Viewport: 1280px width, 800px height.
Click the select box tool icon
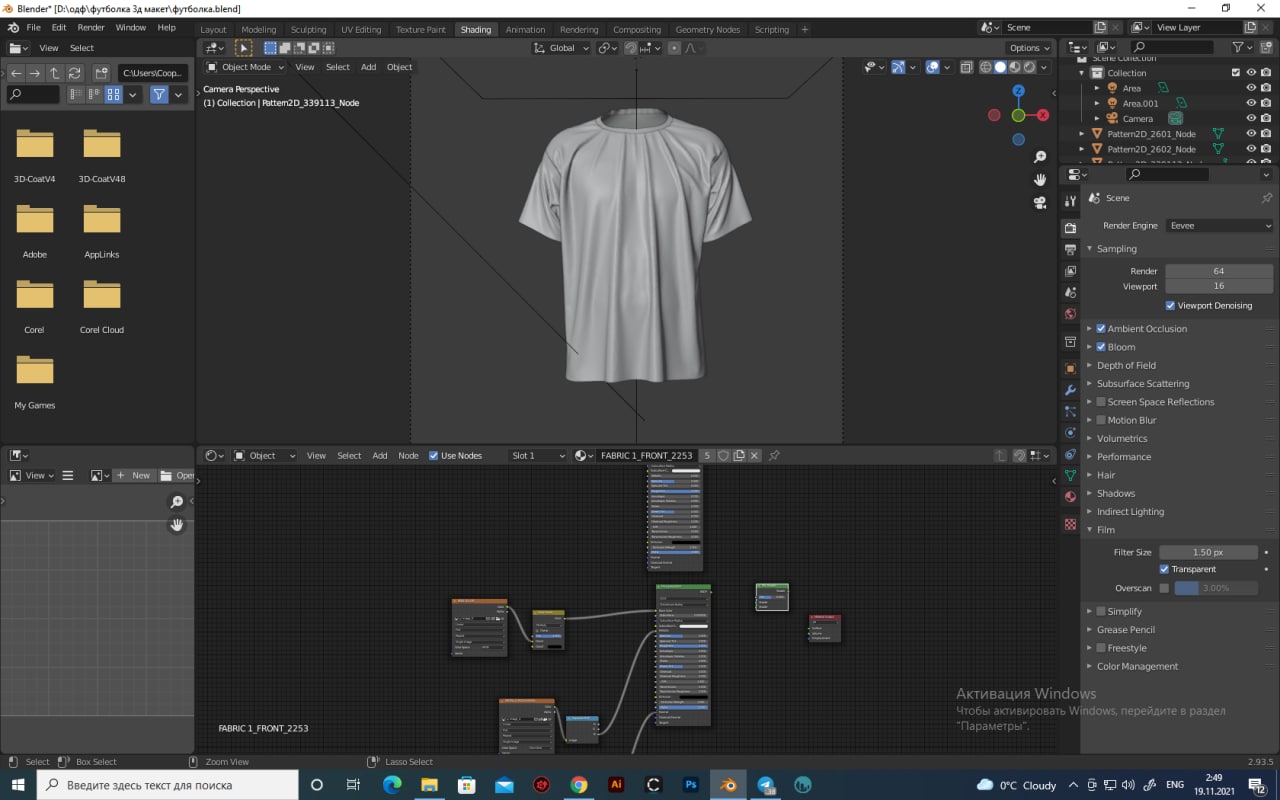[x=243, y=47]
